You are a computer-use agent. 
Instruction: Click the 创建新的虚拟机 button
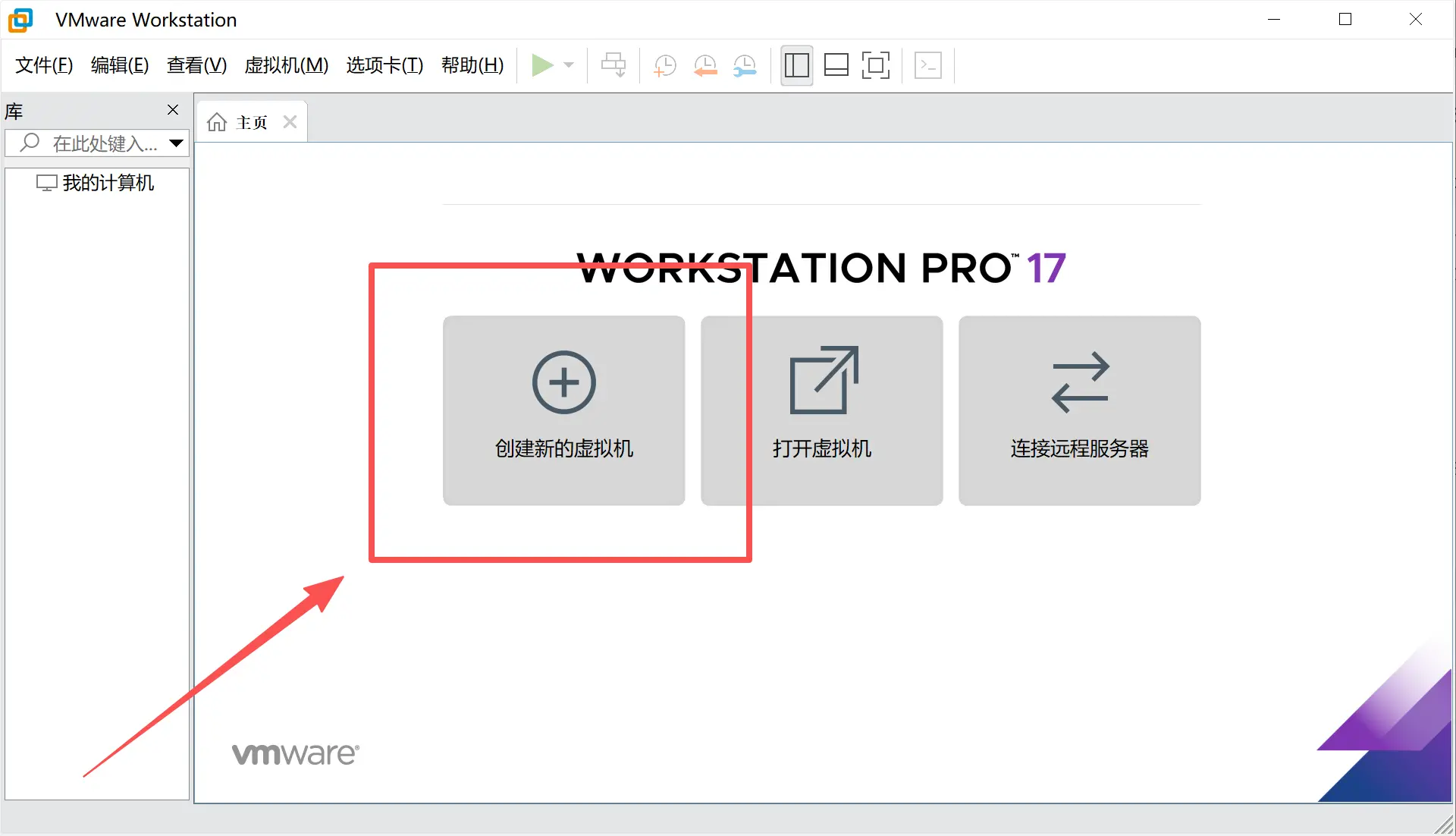pos(563,410)
